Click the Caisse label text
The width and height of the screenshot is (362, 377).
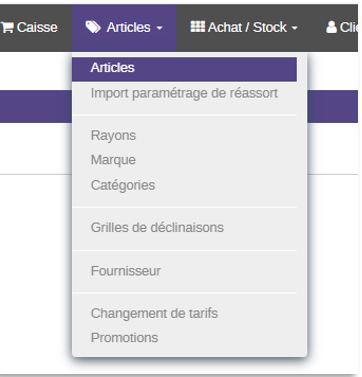(x=37, y=27)
